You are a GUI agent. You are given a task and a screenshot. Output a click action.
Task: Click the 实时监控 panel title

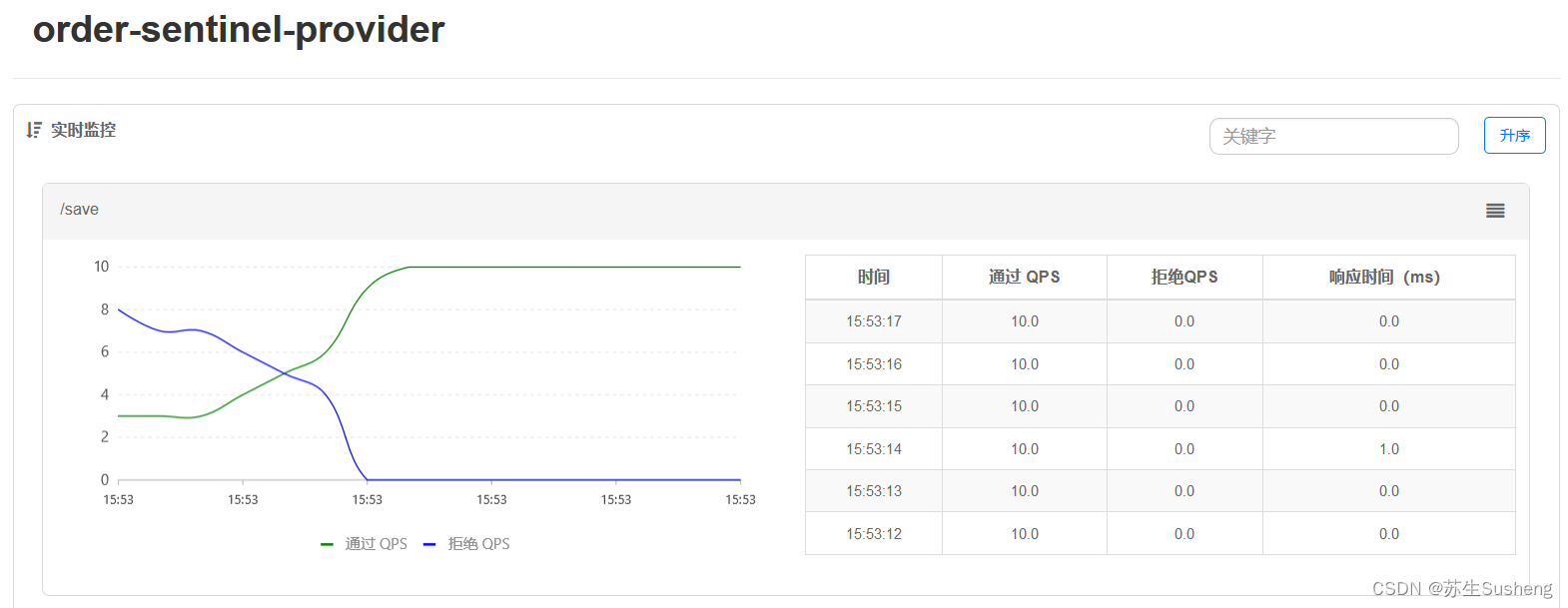pyautogui.click(x=84, y=130)
